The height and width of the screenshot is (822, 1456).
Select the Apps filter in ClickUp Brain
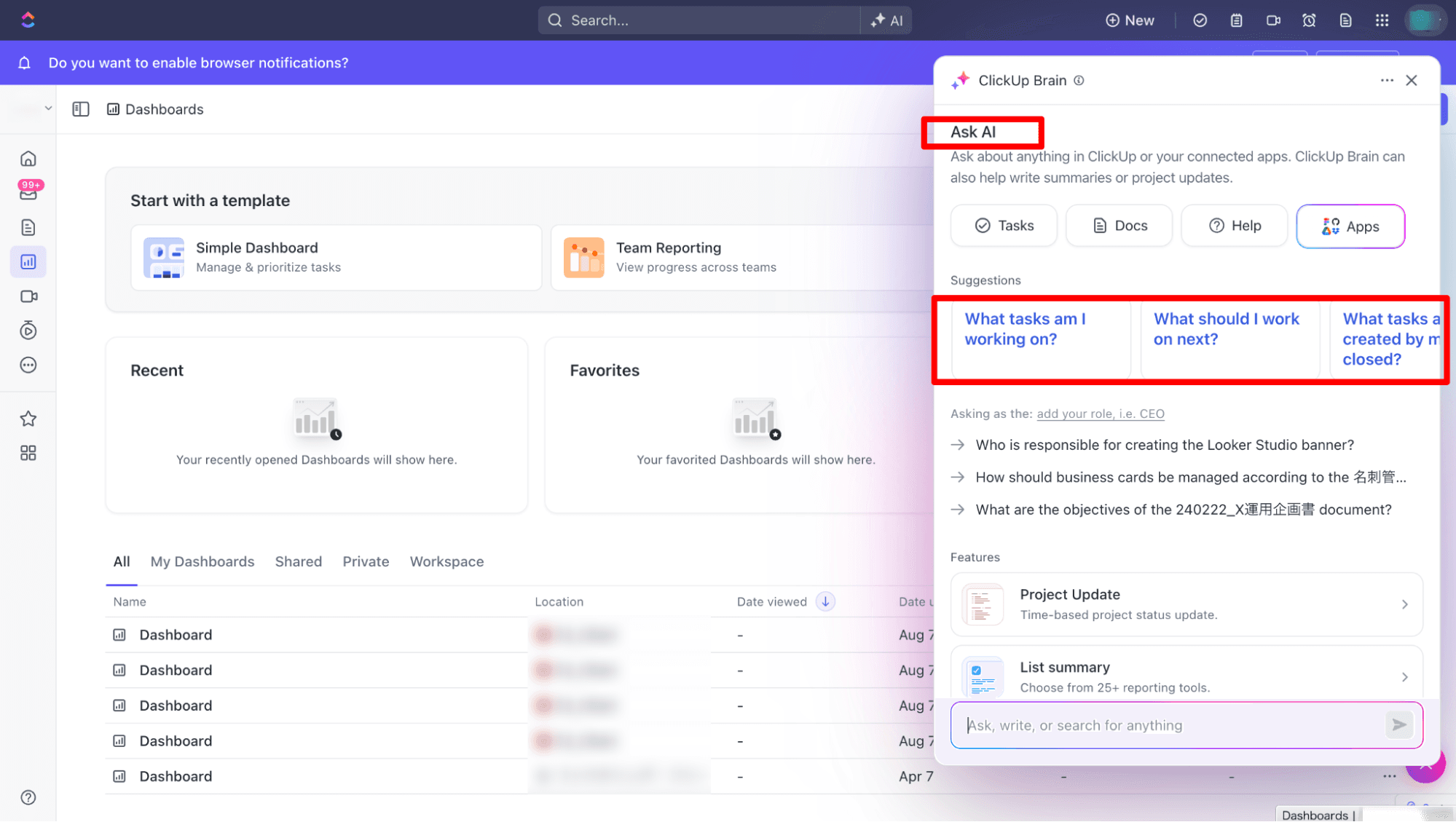pos(1350,226)
